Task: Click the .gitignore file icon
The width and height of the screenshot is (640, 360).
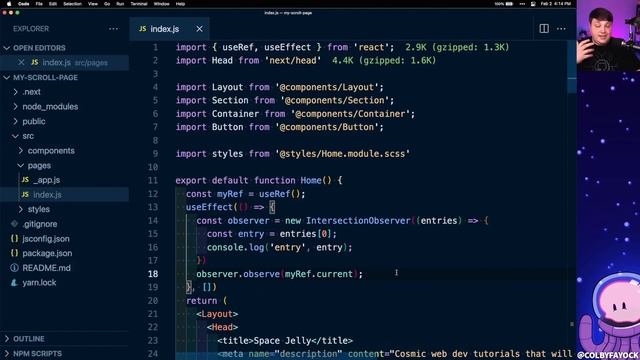Action: pos(15,224)
